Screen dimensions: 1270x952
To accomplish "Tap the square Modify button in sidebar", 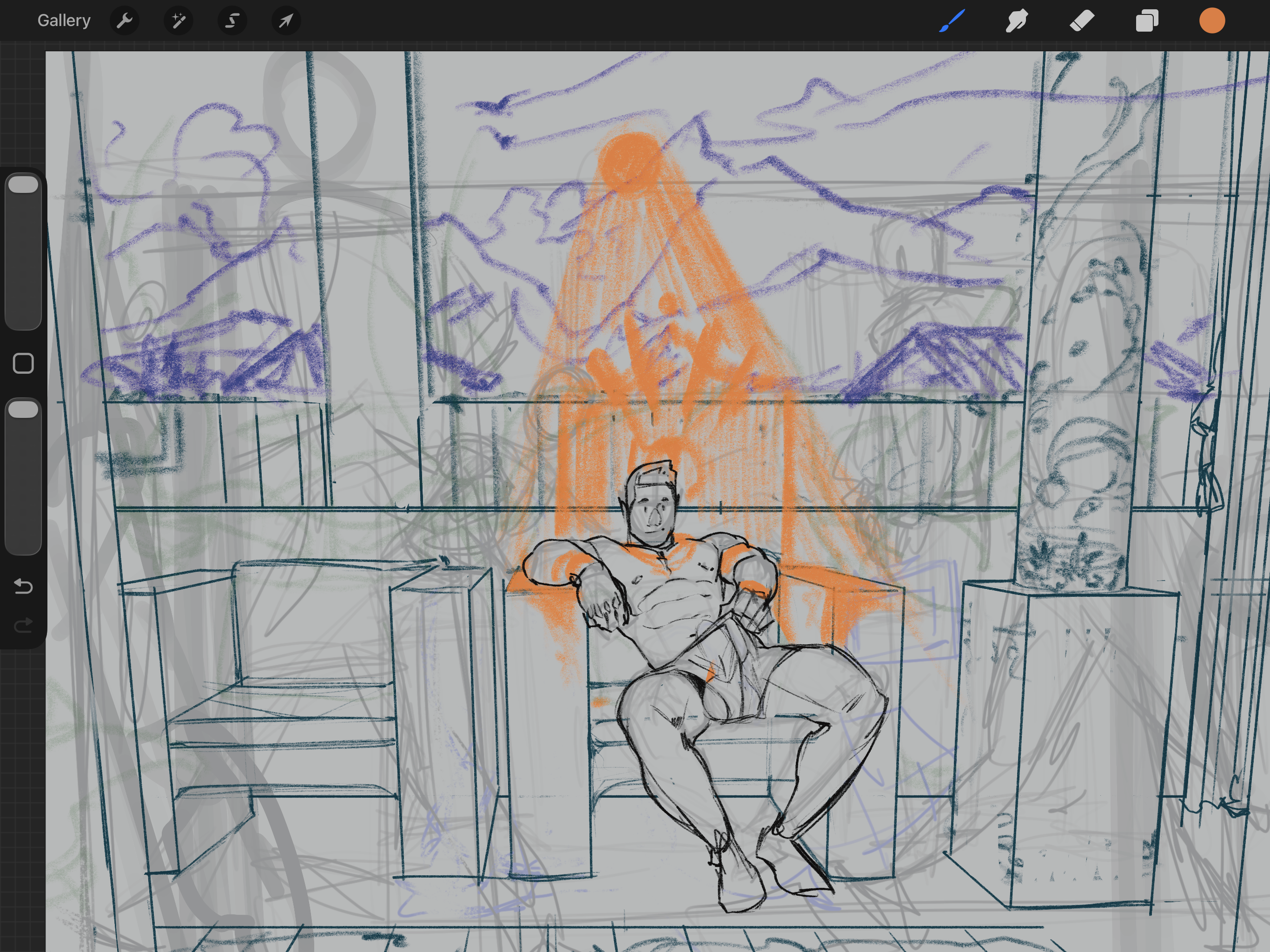I will [x=24, y=364].
